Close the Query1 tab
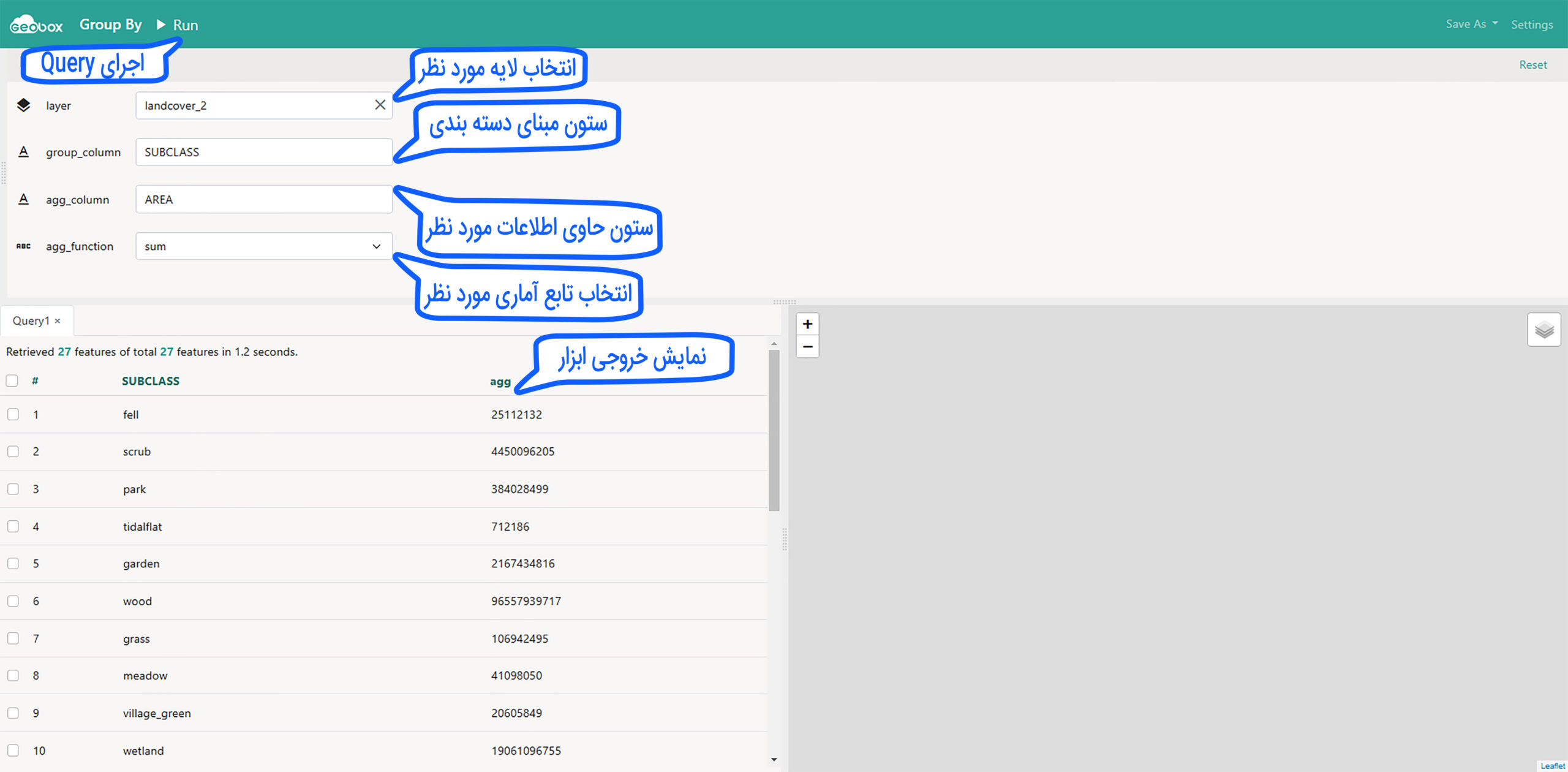The height and width of the screenshot is (772, 1568). point(58,321)
